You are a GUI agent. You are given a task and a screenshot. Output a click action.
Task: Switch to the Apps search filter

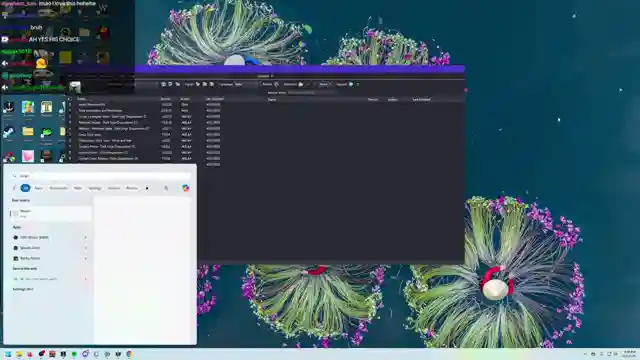(x=38, y=188)
